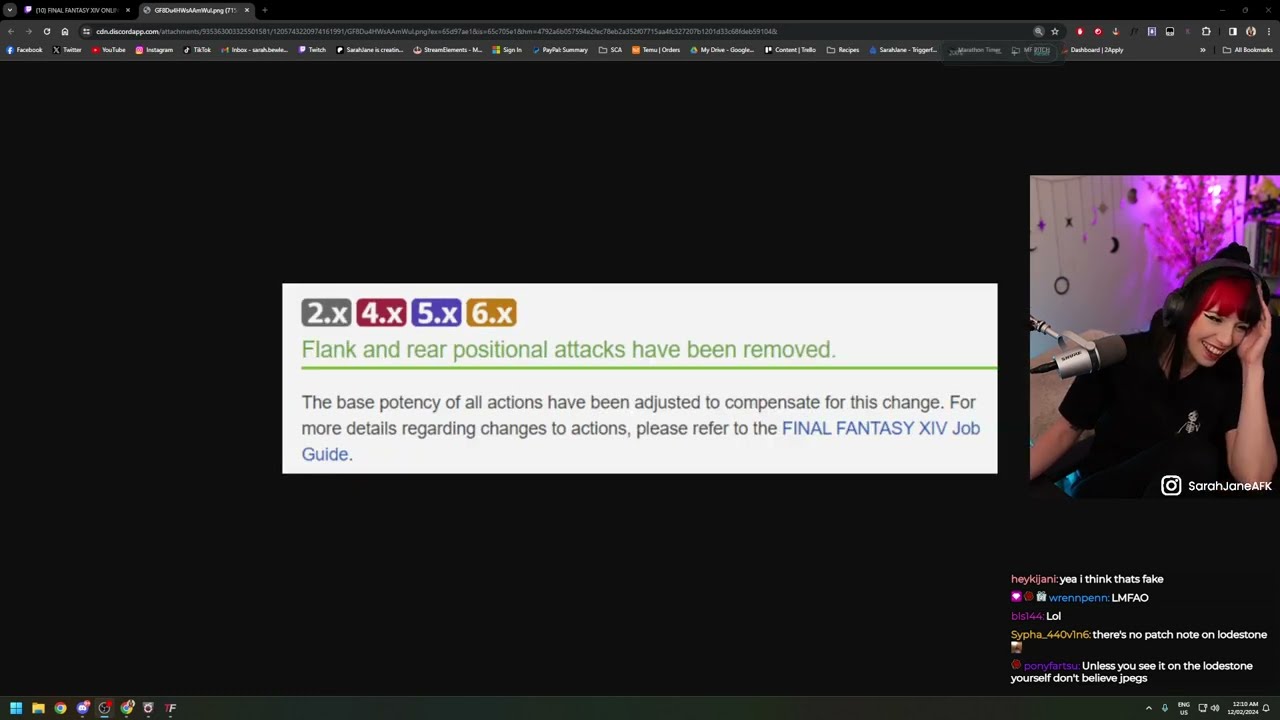Close the GF8Du4HWsAAmWul.png tab
This screenshot has width=1280, height=720.
247,10
